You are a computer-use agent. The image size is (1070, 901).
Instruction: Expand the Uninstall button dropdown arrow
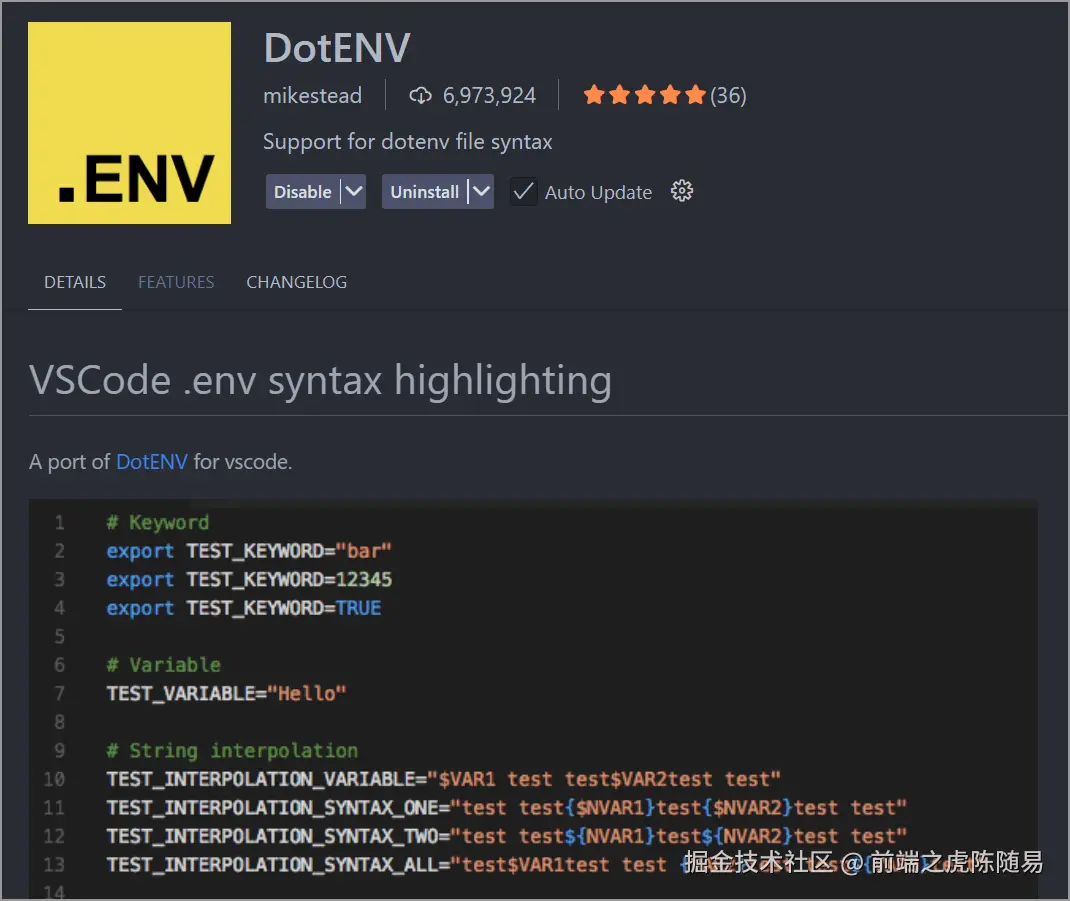click(481, 192)
